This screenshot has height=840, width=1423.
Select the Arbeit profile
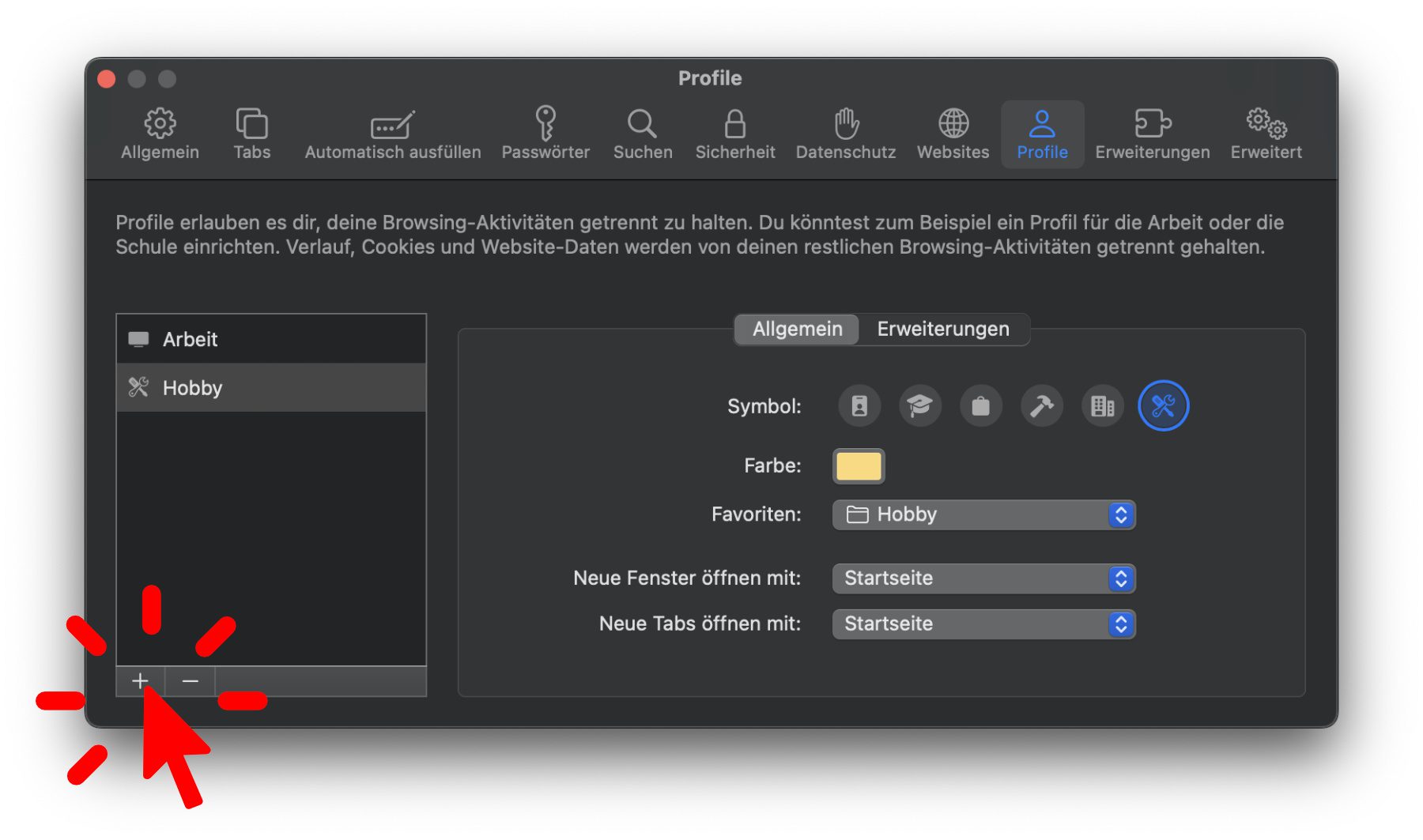click(x=271, y=339)
